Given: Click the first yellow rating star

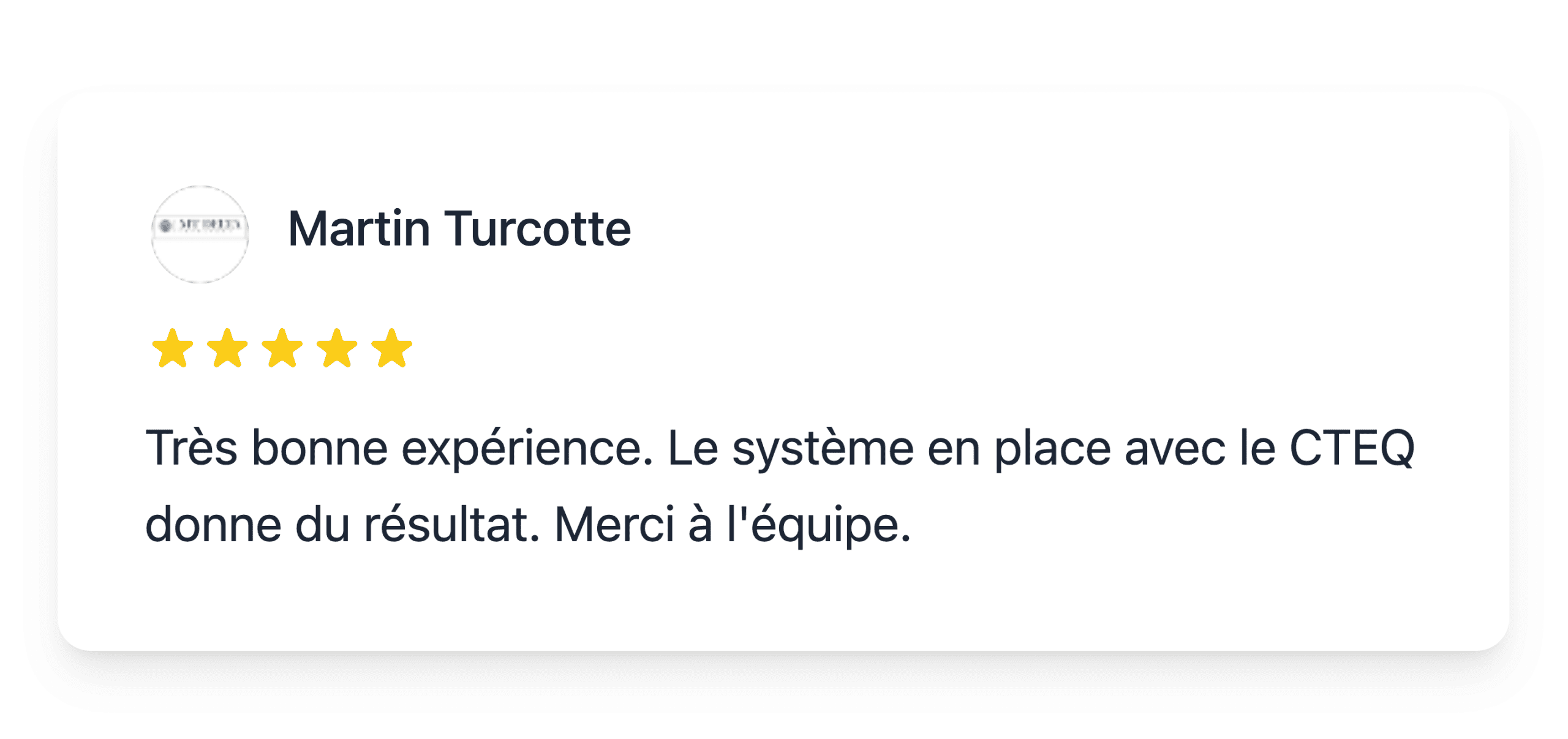Looking at the screenshot, I should [x=173, y=348].
